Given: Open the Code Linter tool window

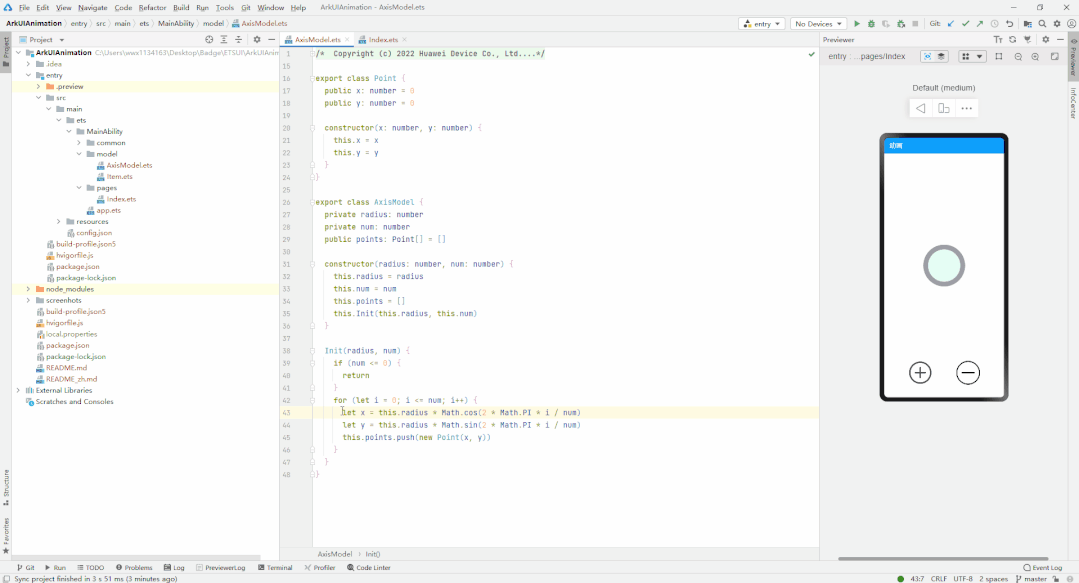Looking at the screenshot, I should tap(369, 568).
